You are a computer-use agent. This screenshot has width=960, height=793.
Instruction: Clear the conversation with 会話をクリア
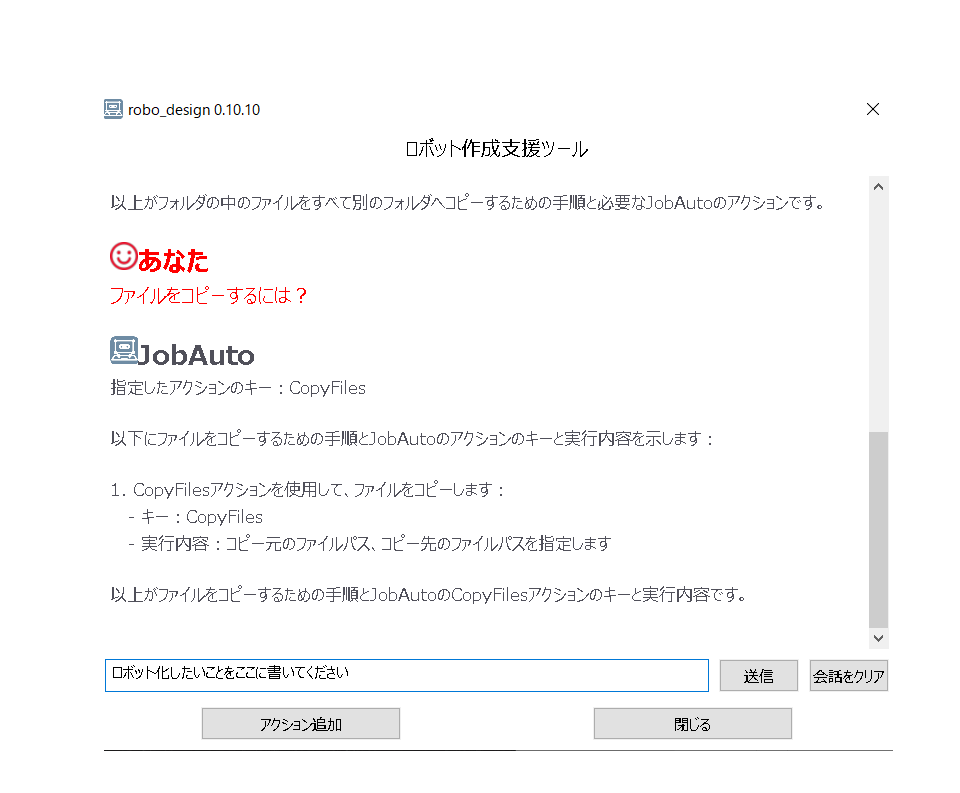click(x=849, y=675)
